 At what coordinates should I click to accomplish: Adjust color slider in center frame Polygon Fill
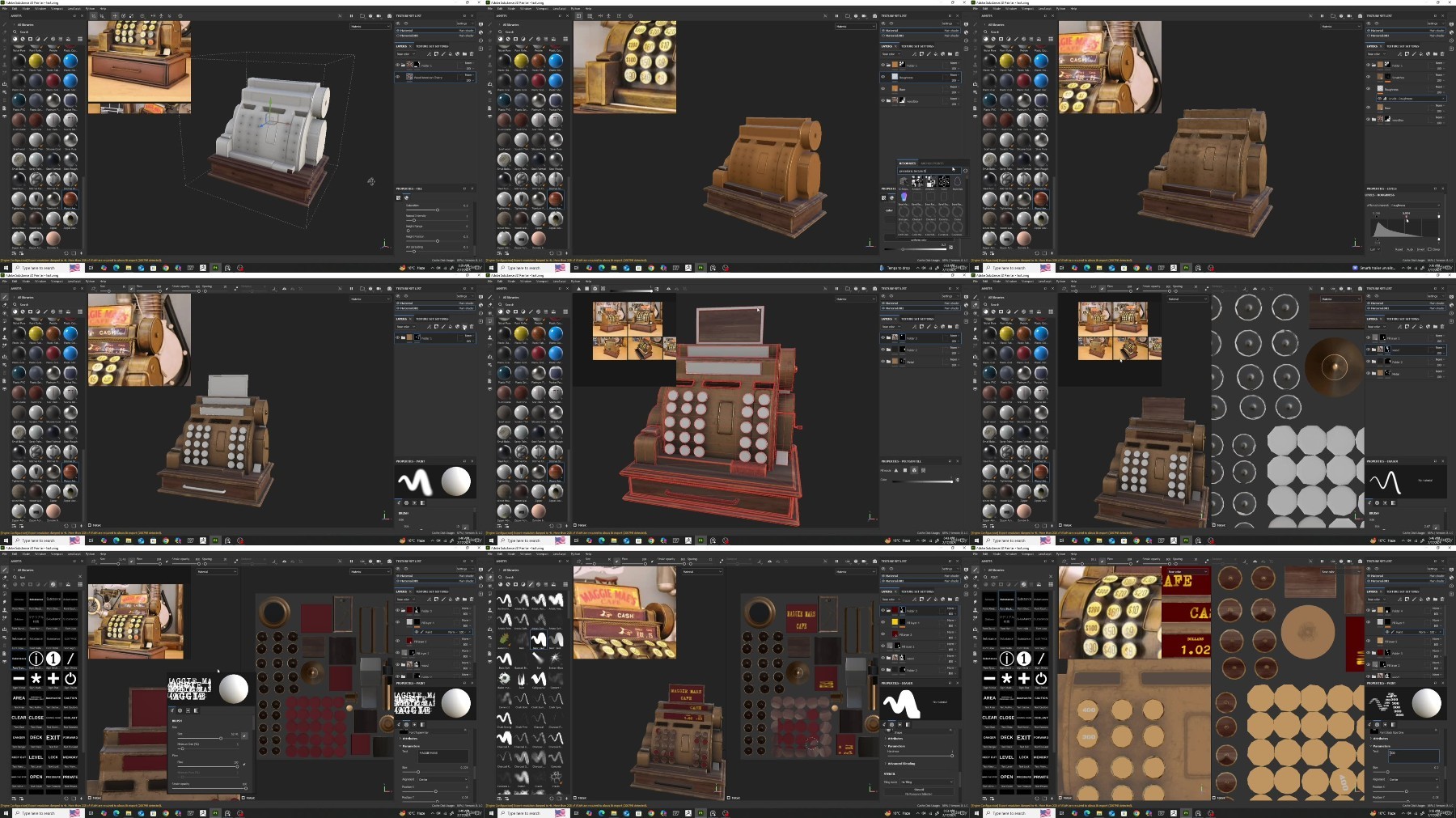click(x=923, y=481)
